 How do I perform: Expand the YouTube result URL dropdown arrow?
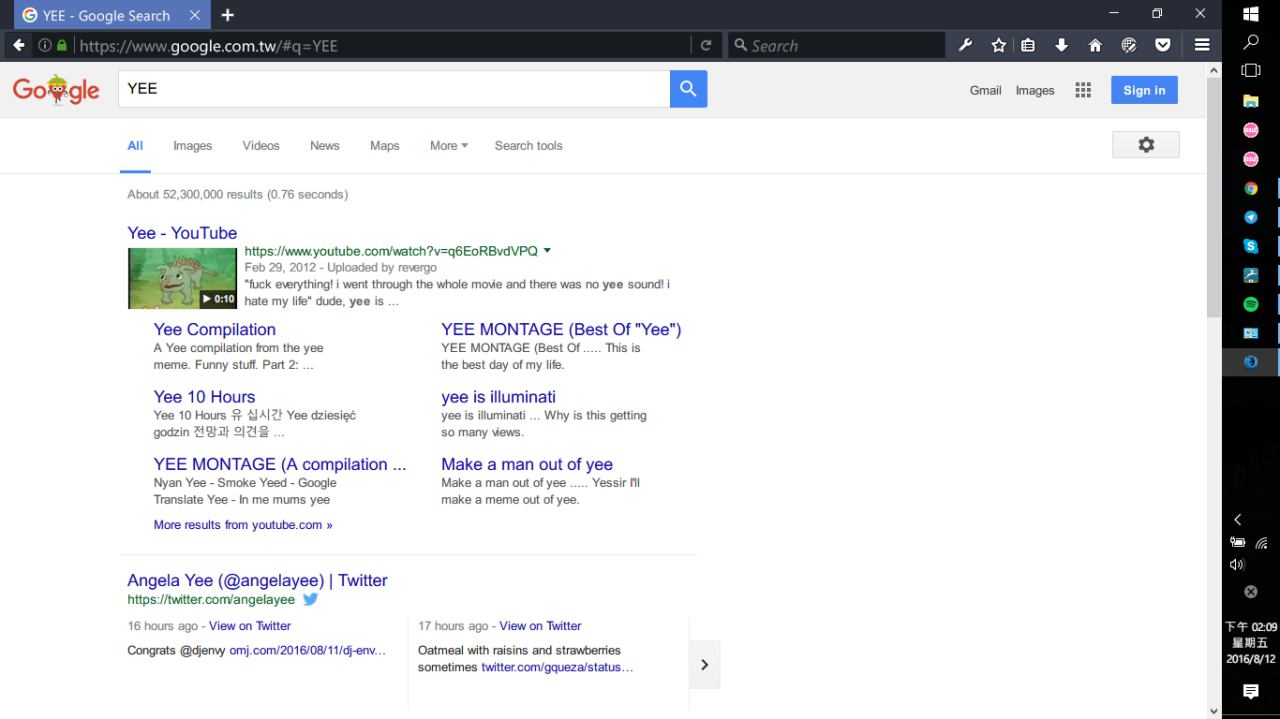pos(547,251)
